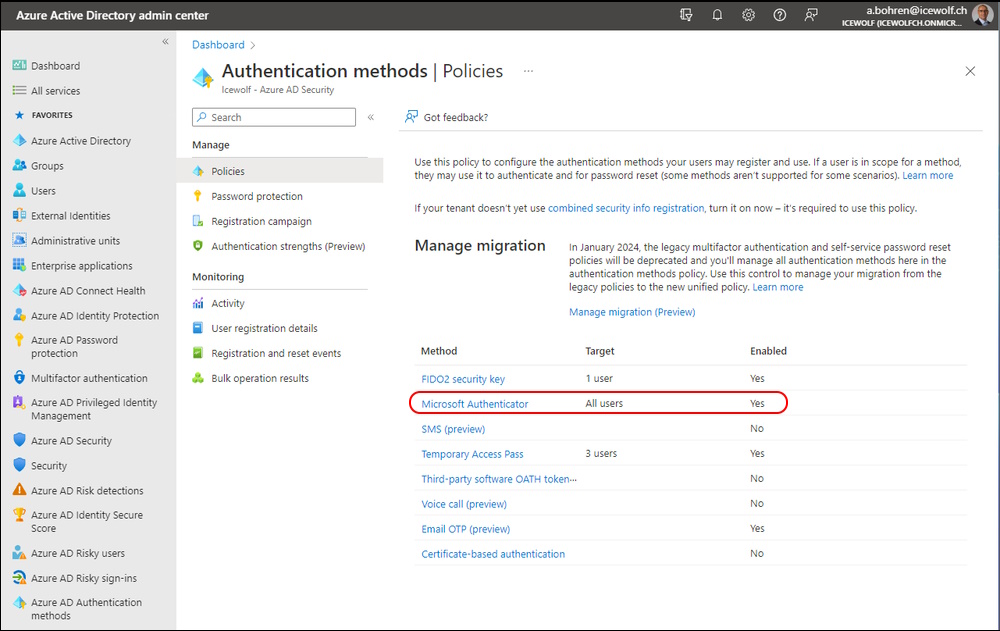Open combined security info registration link

626,208
